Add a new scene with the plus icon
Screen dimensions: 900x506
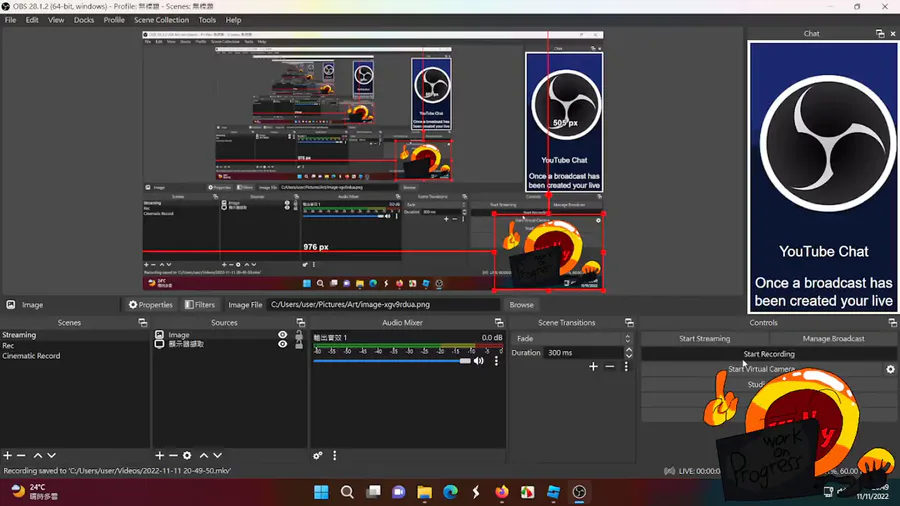coord(7,456)
